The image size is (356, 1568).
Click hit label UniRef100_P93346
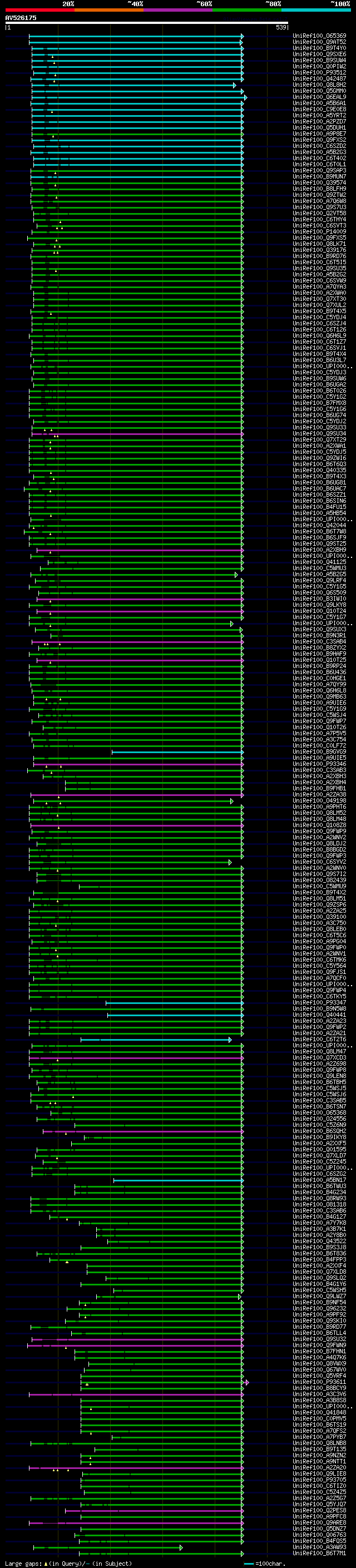319,764
